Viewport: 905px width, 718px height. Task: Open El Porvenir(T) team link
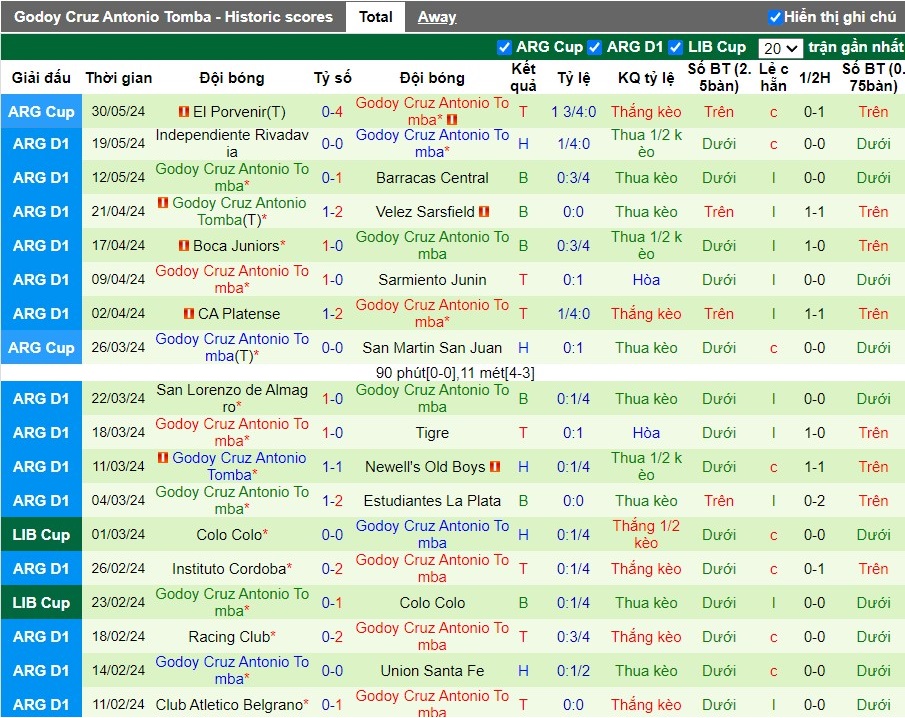click(239, 111)
